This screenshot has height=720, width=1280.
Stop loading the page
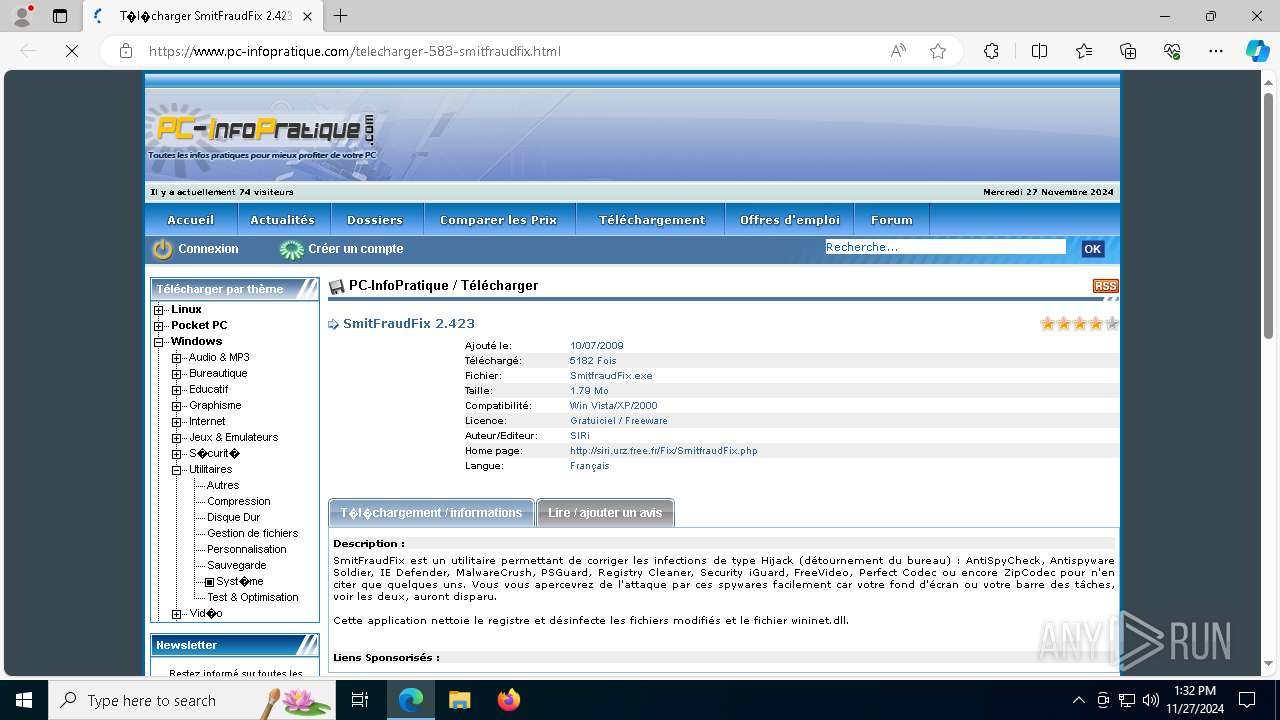72,51
